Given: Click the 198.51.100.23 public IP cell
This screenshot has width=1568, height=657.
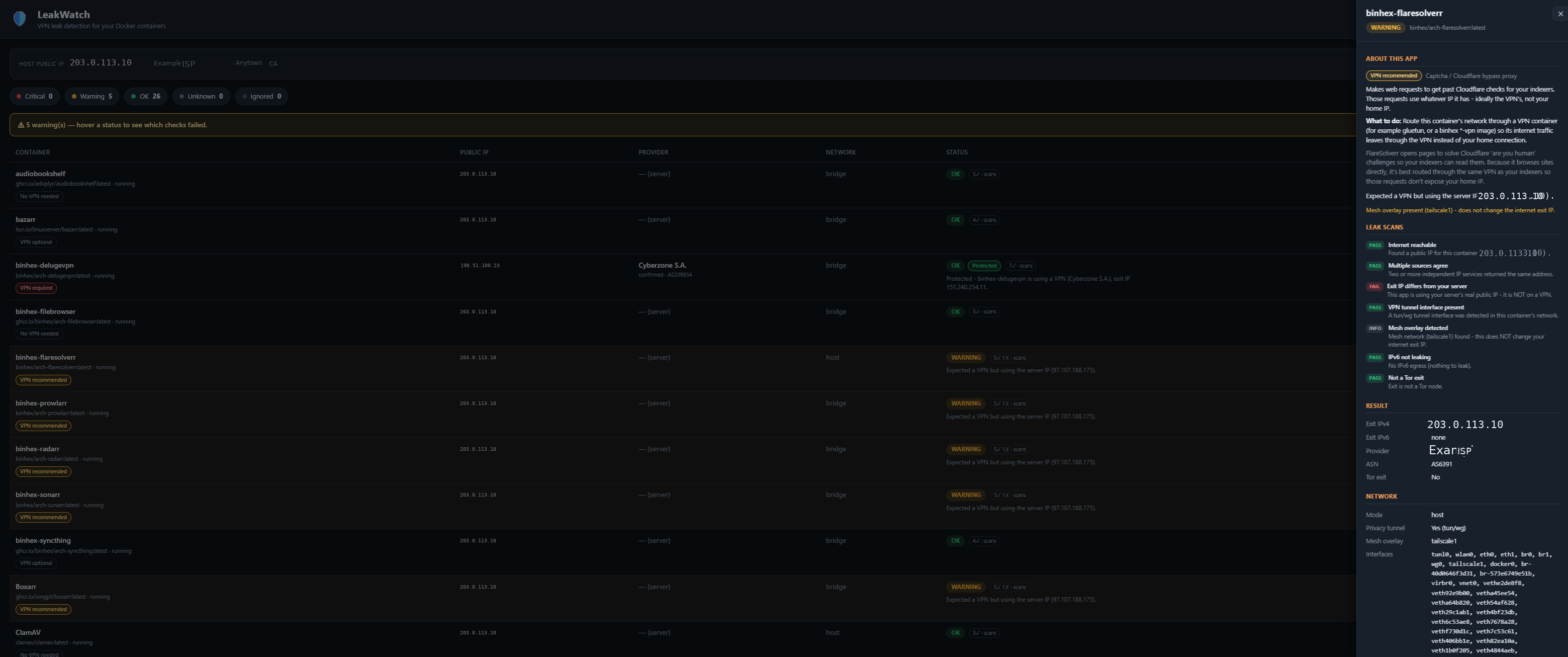Looking at the screenshot, I should pyautogui.click(x=480, y=266).
